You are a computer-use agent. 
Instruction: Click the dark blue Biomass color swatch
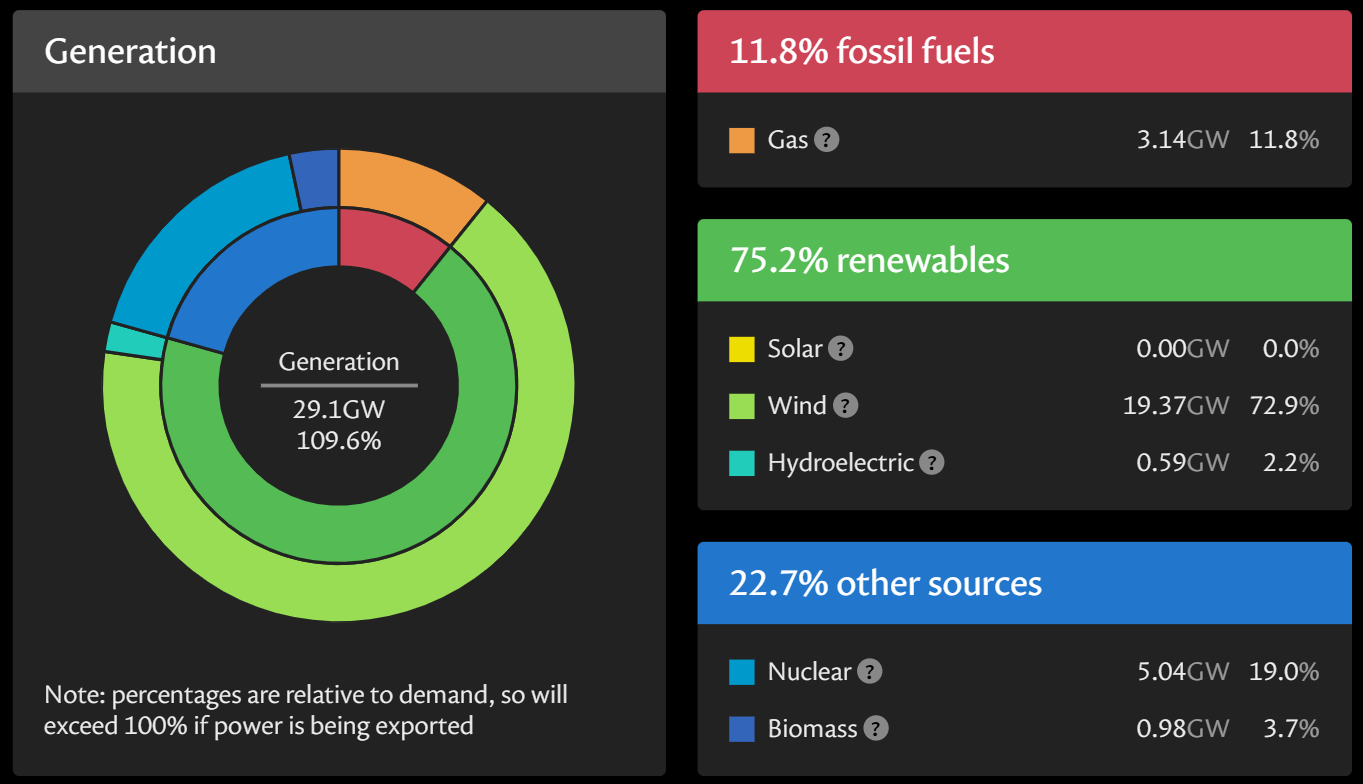point(742,729)
